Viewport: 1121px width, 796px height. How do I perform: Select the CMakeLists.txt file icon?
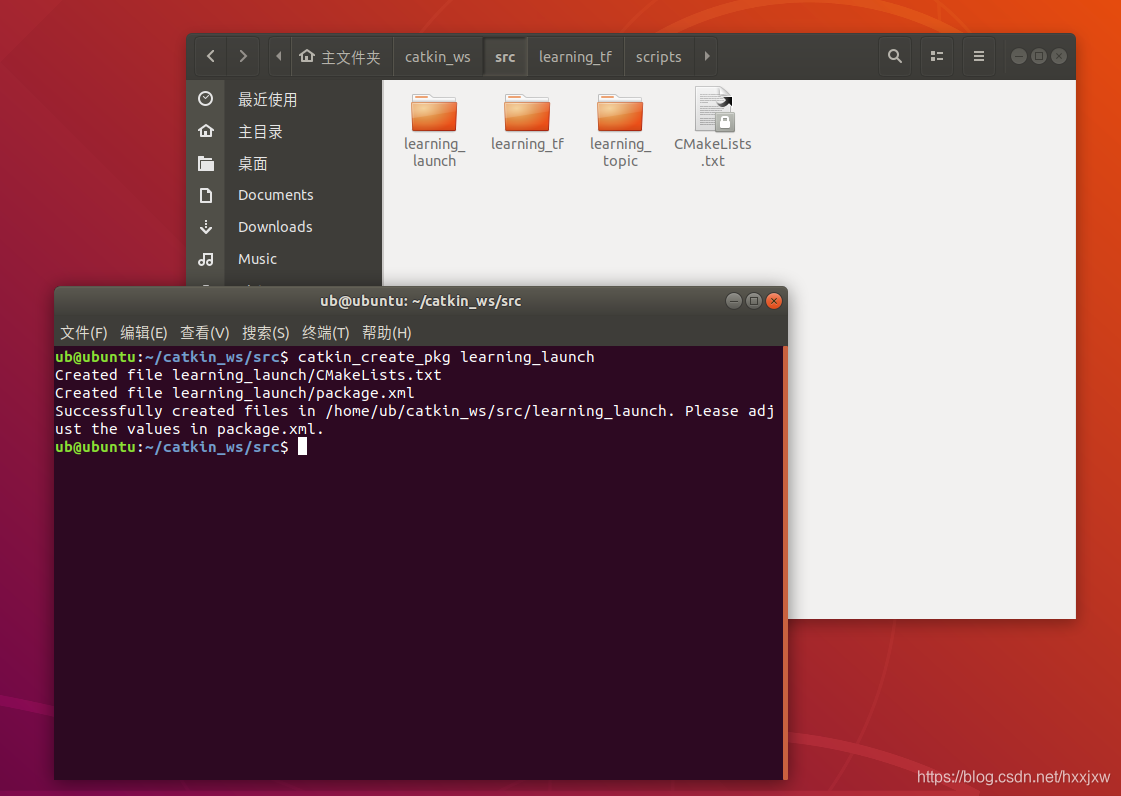pyautogui.click(x=714, y=109)
